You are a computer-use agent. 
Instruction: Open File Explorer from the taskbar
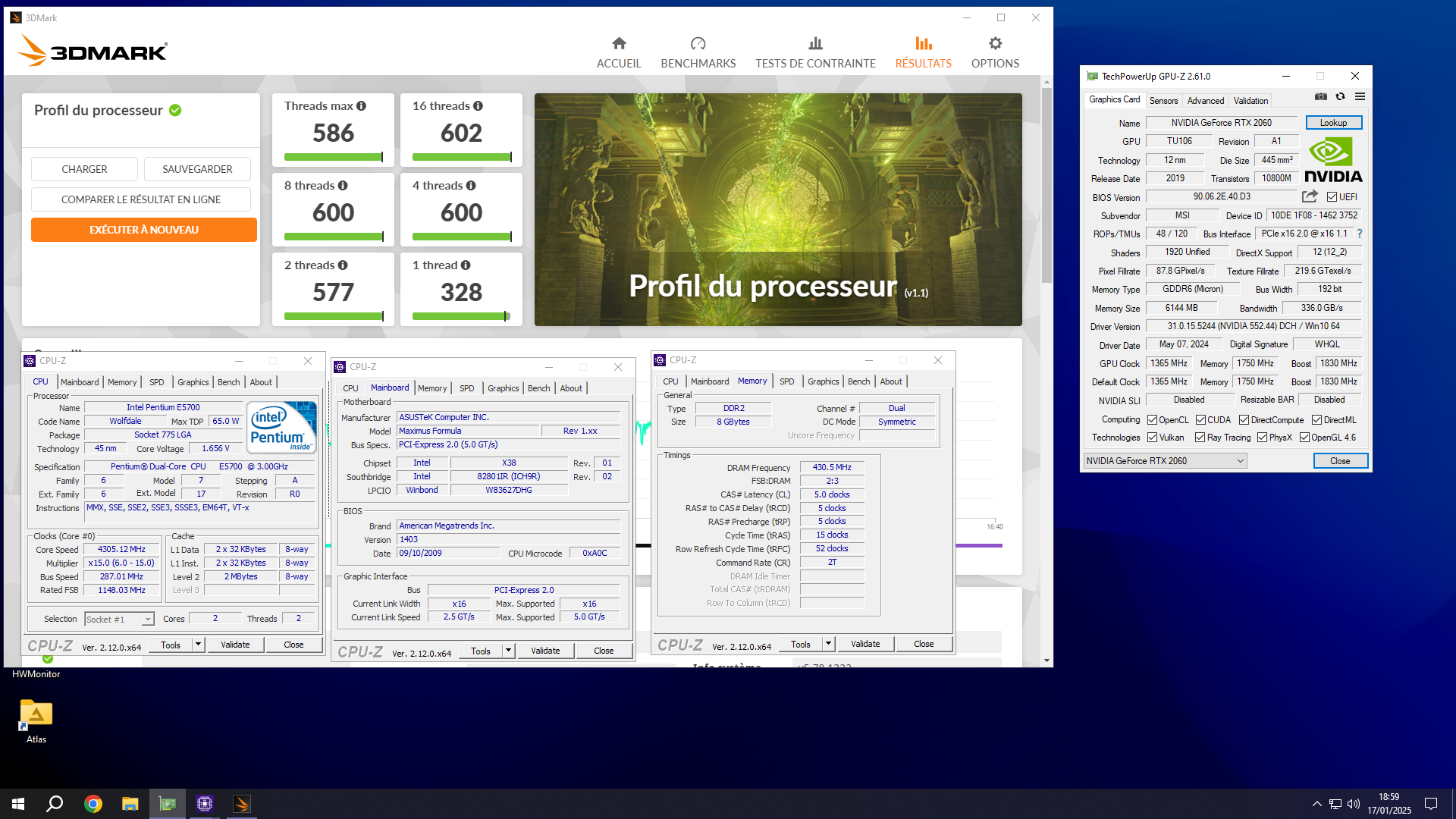(x=130, y=804)
